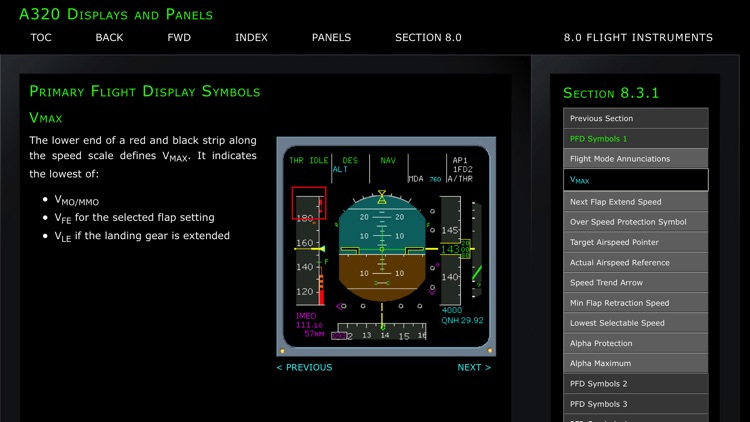Go BACK using the top navigation

point(109,37)
